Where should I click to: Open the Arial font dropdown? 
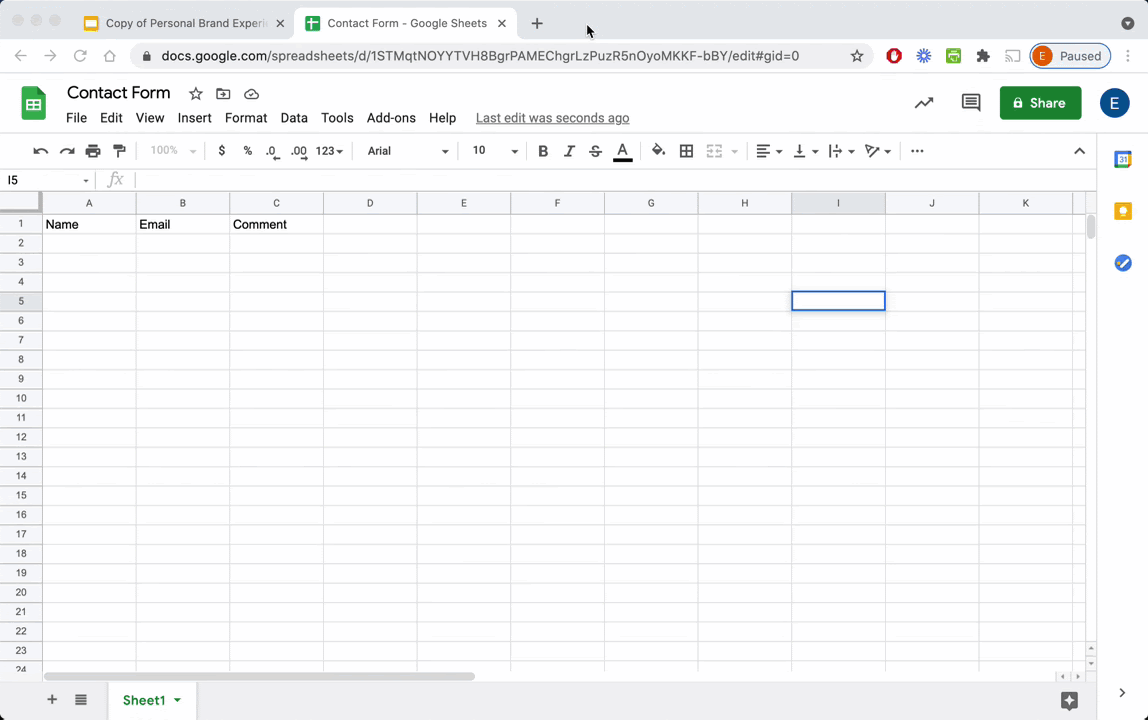pos(408,151)
